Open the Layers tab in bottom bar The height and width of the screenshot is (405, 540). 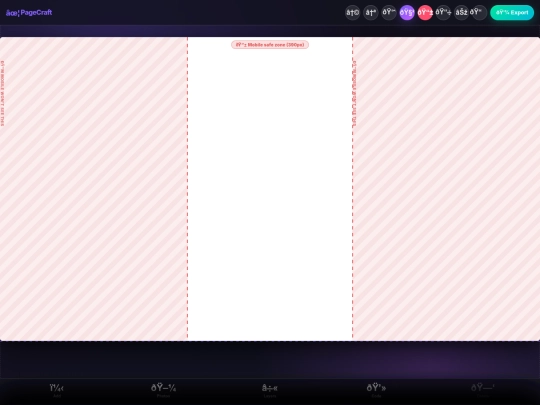270,391
